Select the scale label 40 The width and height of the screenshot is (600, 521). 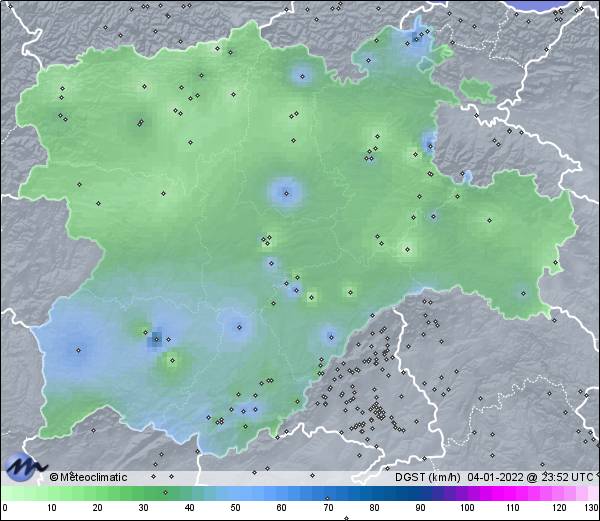189,508
